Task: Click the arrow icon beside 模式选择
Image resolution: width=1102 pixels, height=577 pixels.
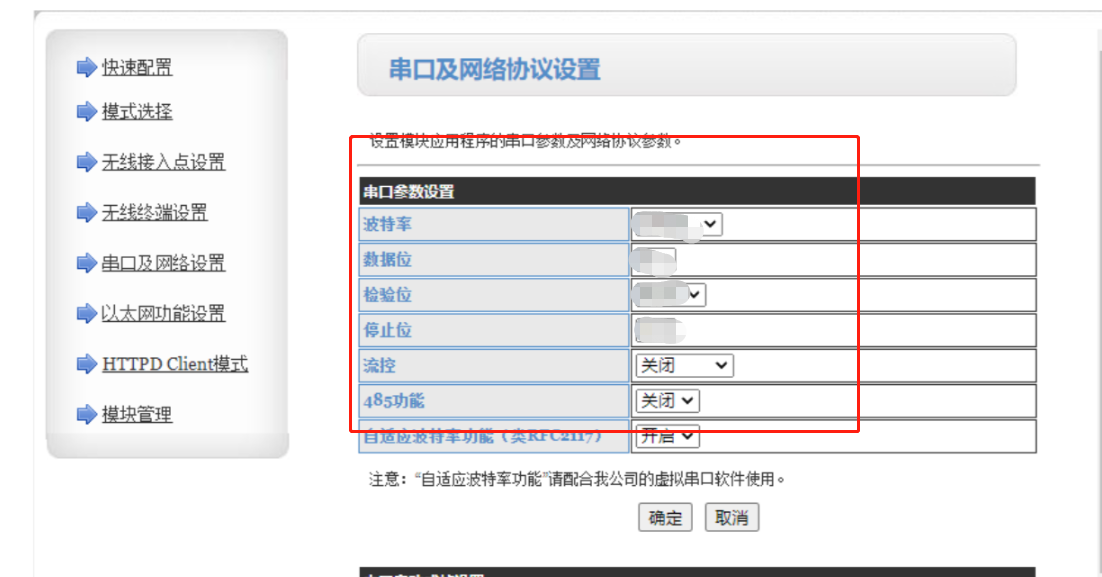Action: [x=86, y=112]
